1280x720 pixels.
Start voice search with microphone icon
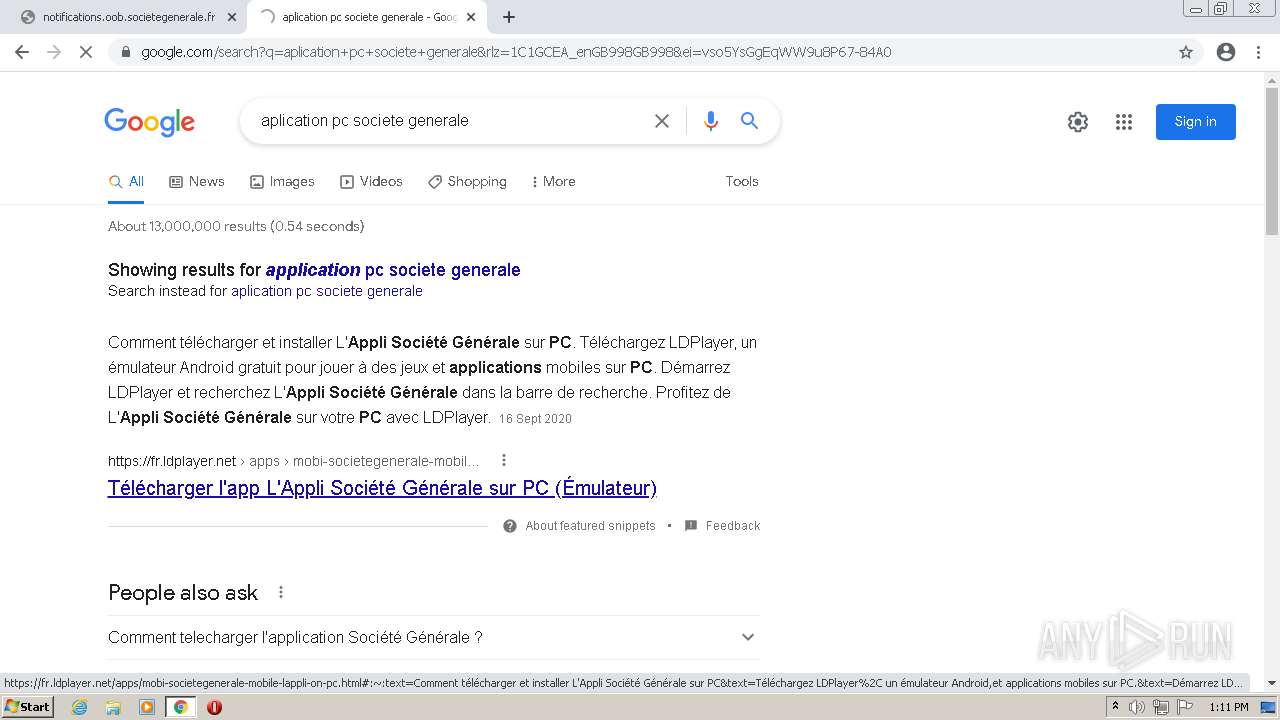click(711, 121)
